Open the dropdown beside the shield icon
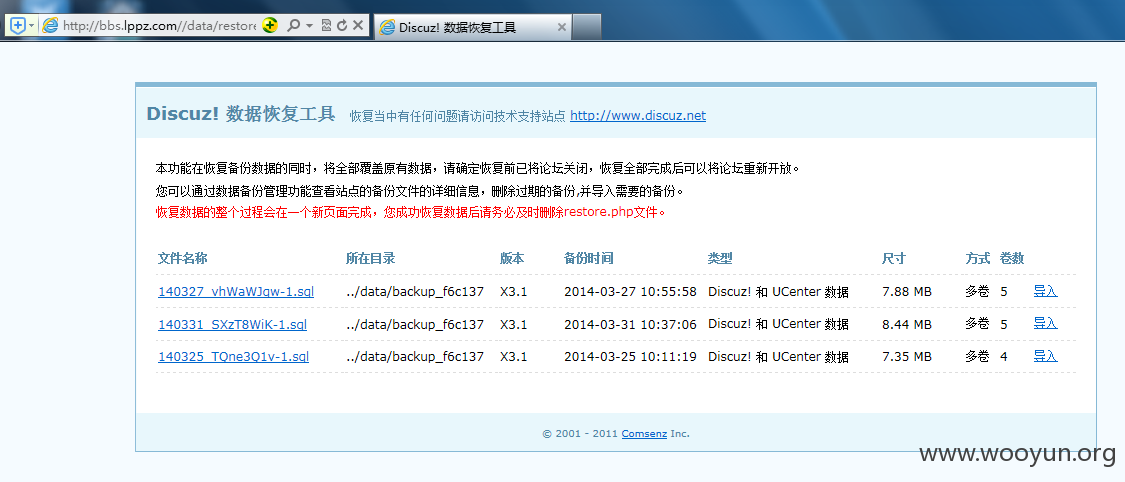 (x=32, y=26)
